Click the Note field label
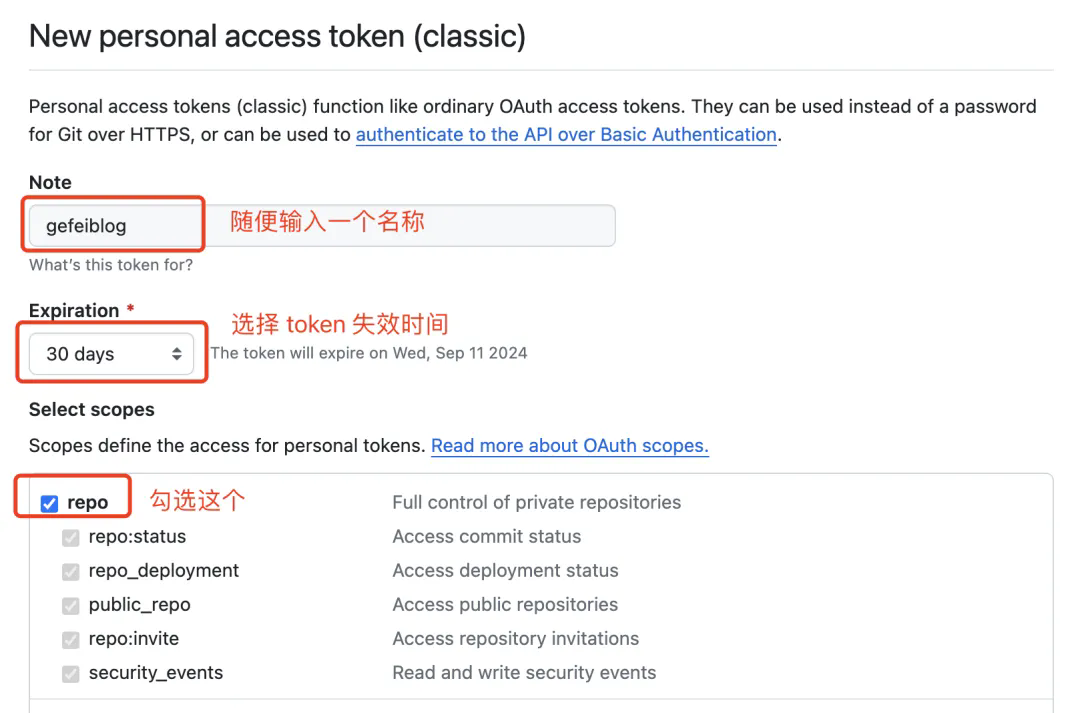The width and height of the screenshot is (1080, 713). [50, 183]
